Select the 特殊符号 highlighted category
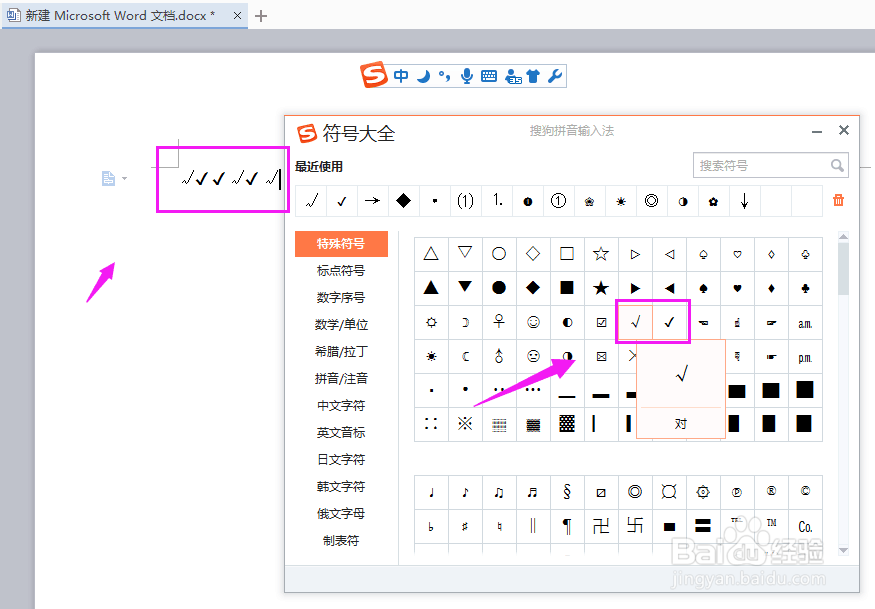The width and height of the screenshot is (875, 609). coord(340,243)
